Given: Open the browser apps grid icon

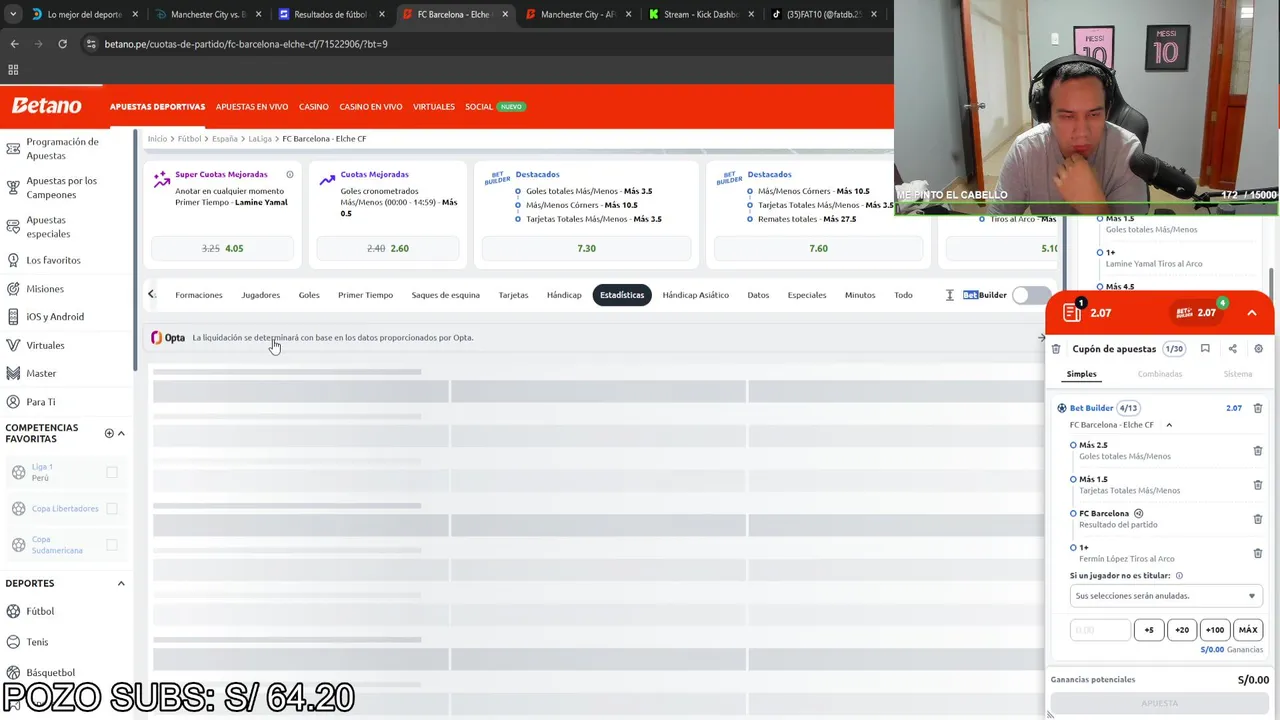Looking at the screenshot, I should point(13,69).
